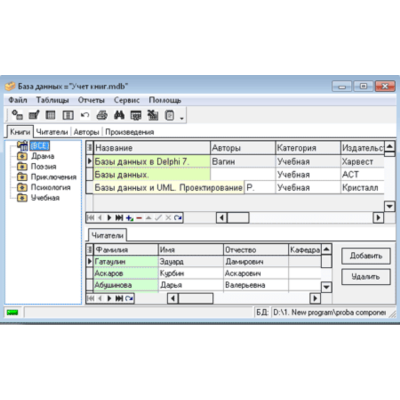Click the undo arrow toolbar icon

pos(85,115)
